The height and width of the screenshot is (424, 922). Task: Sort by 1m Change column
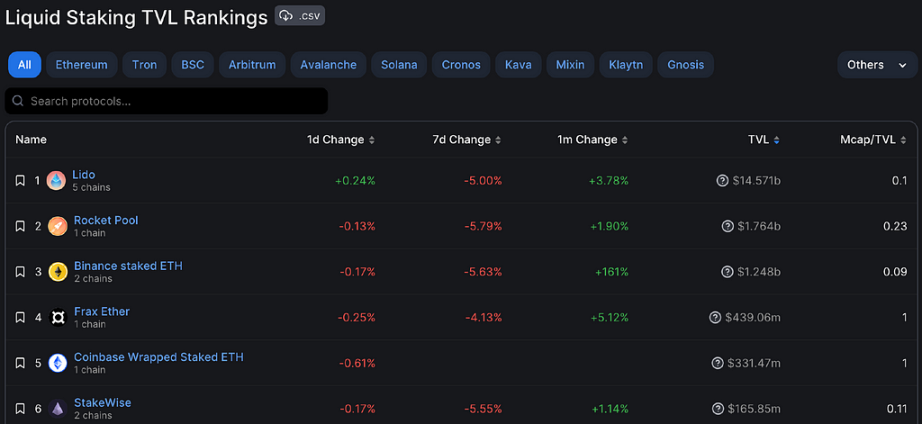pyautogui.click(x=593, y=140)
